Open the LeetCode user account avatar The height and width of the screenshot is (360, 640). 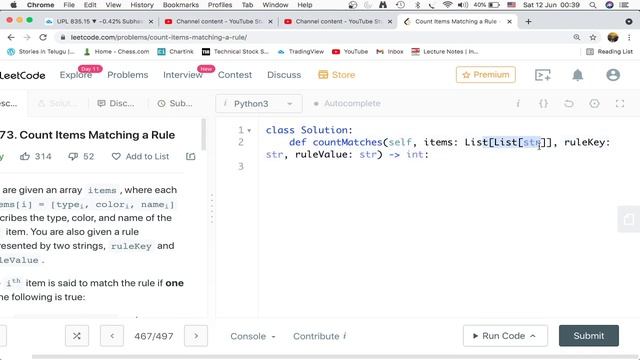tap(613, 75)
